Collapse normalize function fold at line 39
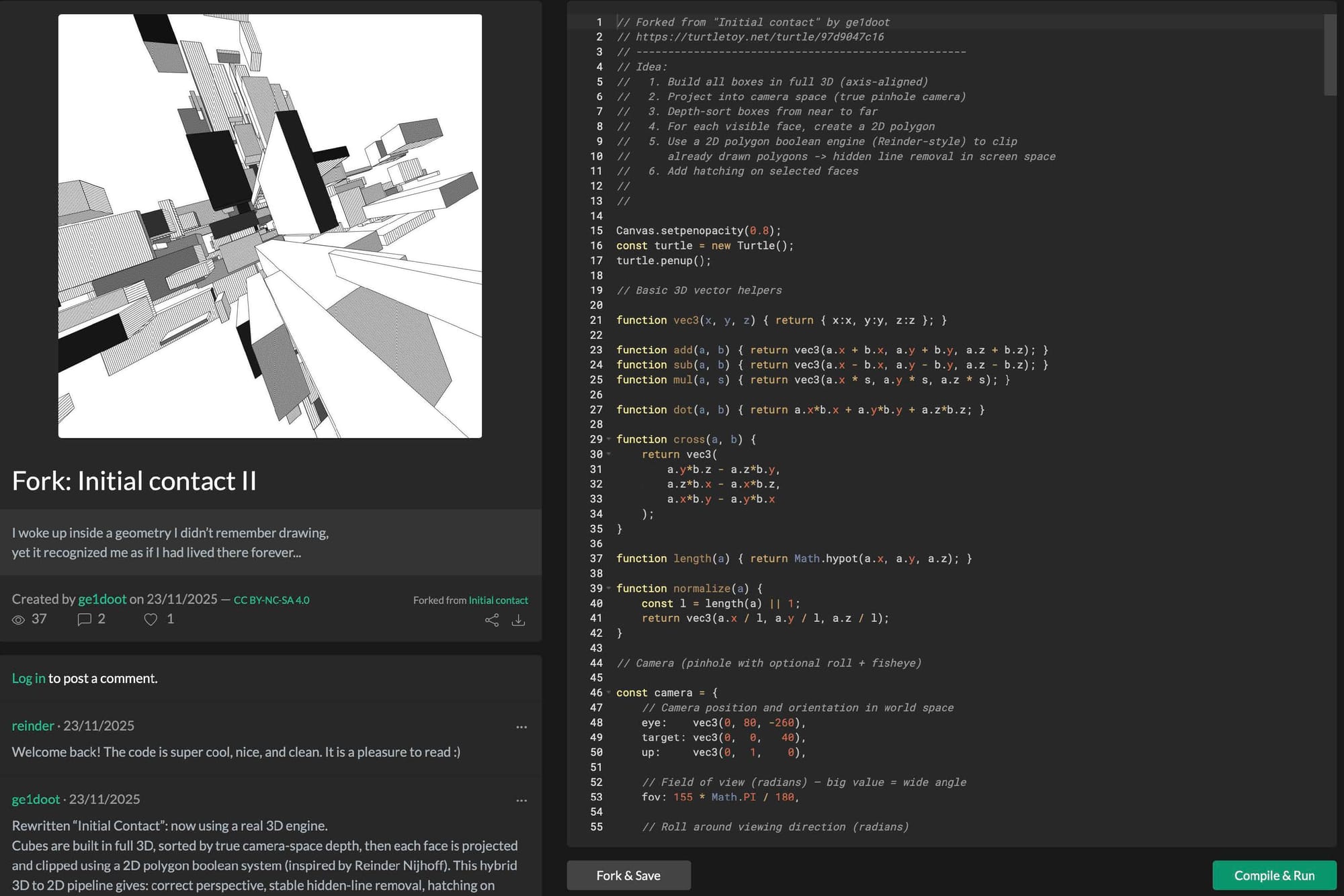Image resolution: width=1344 pixels, height=896 pixels. click(x=609, y=588)
